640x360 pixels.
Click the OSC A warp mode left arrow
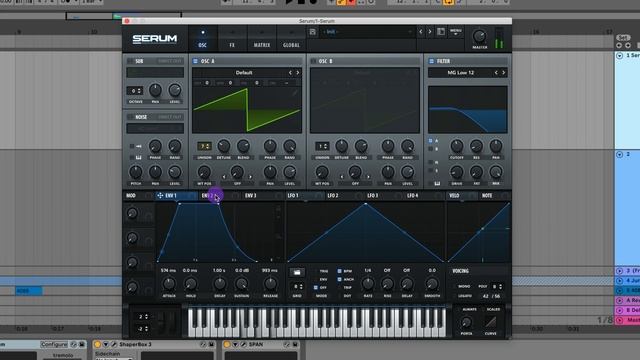pyautogui.click(x=224, y=177)
